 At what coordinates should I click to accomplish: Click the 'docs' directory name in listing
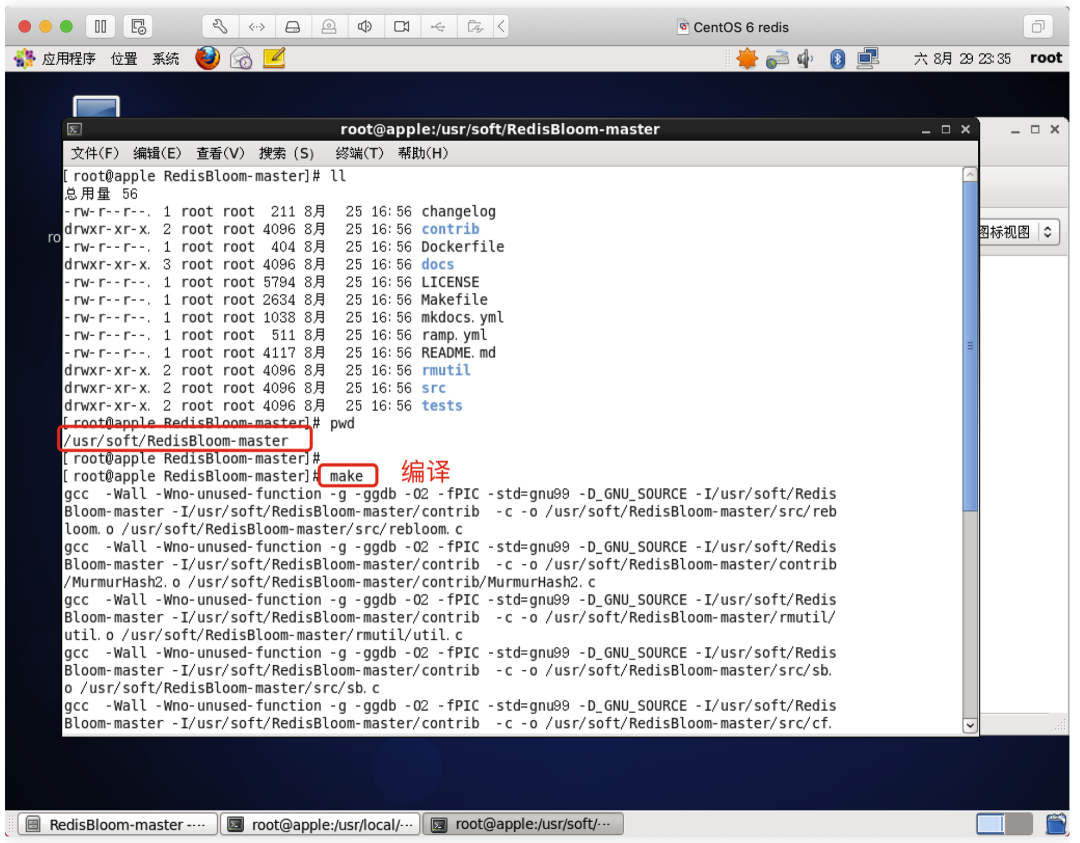point(437,264)
